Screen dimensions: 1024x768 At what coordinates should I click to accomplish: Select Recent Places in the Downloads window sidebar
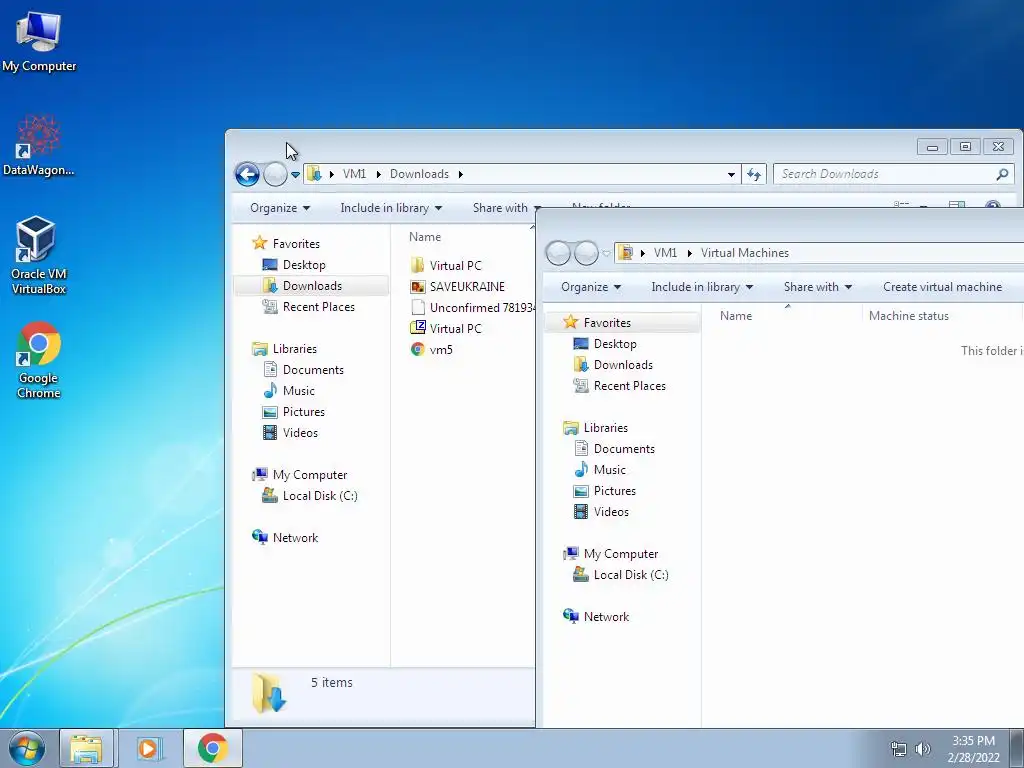pyautogui.click(x=319, y=307)
